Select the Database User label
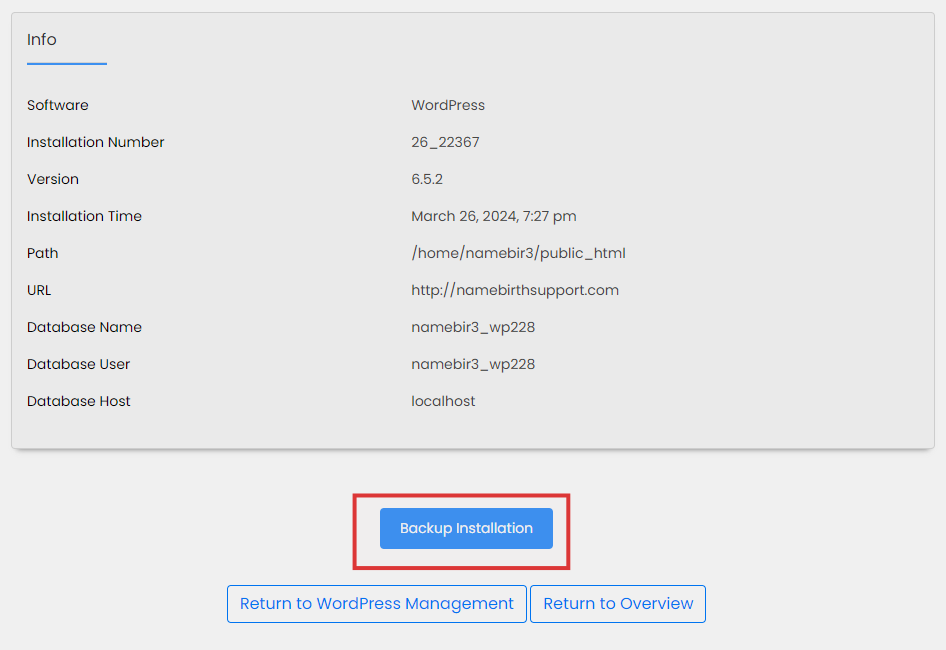This screenshot has height=650, width=946. tap(78, 364)
